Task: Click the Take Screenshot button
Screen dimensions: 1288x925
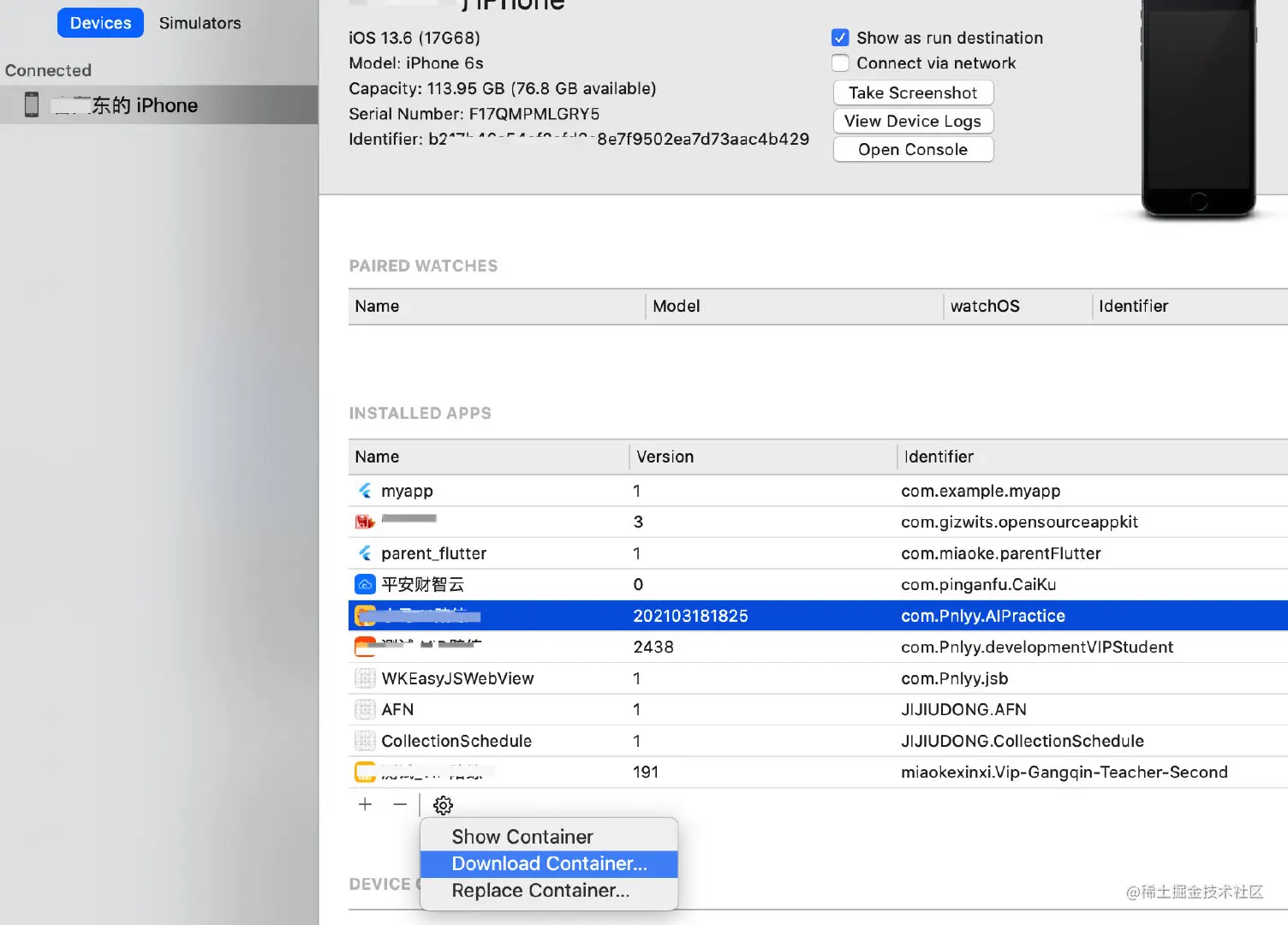Action: pyautogui.click(x=913, y=92)
